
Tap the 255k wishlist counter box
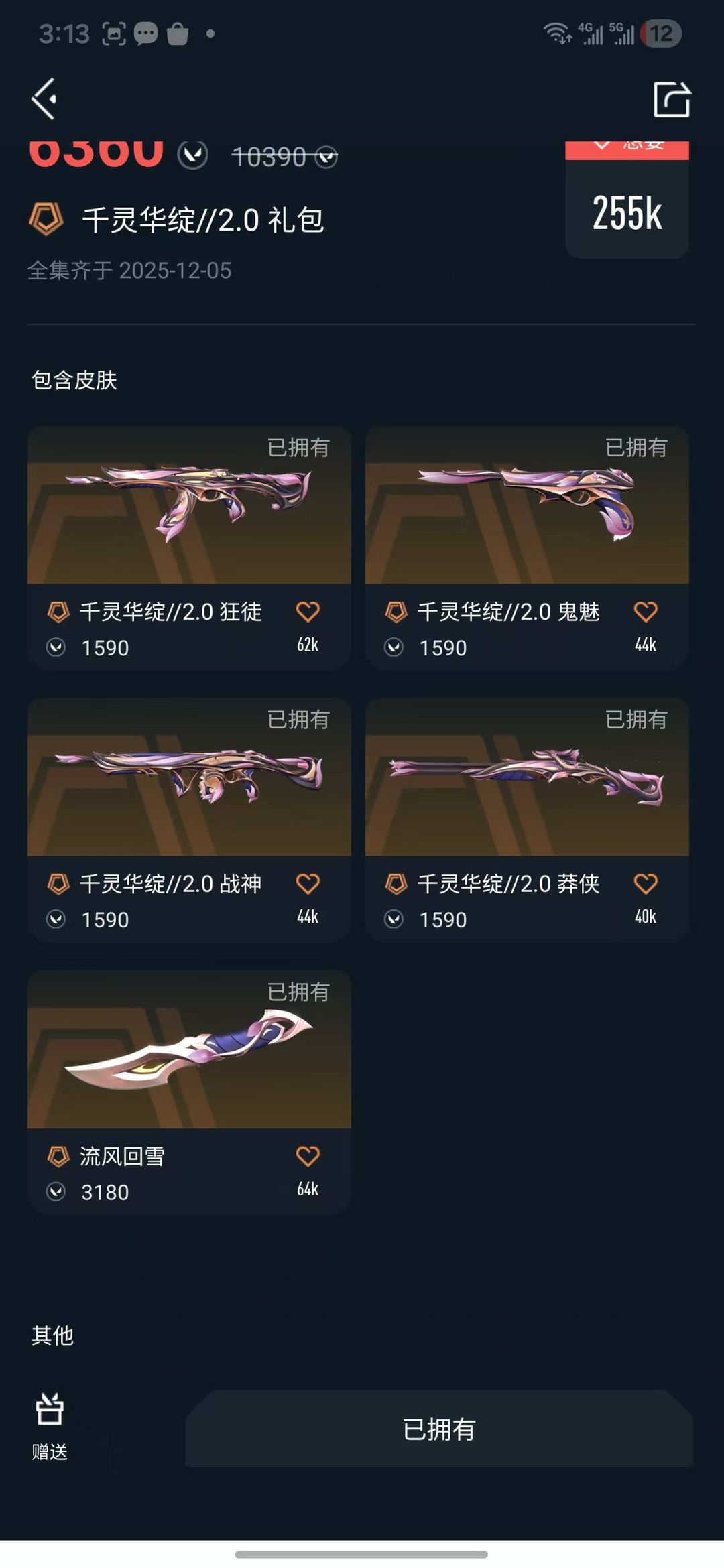[627, 200]
